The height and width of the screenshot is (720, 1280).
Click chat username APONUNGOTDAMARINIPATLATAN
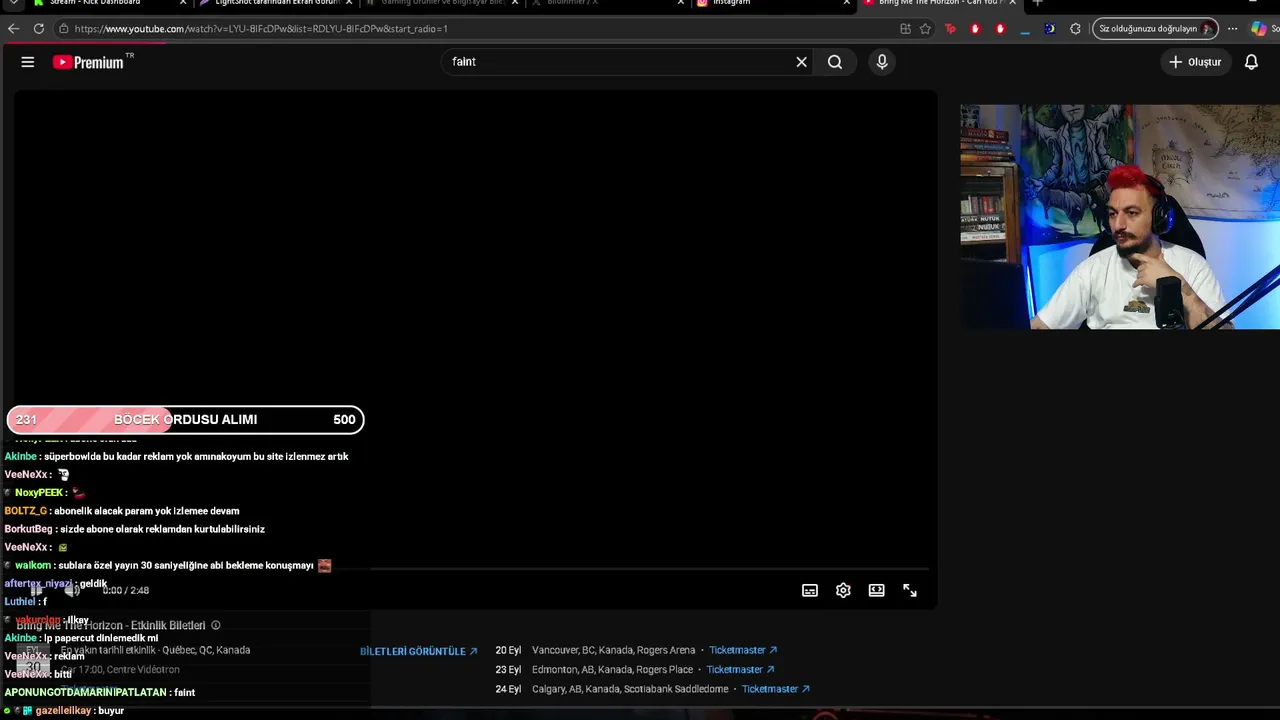(85, 693)
